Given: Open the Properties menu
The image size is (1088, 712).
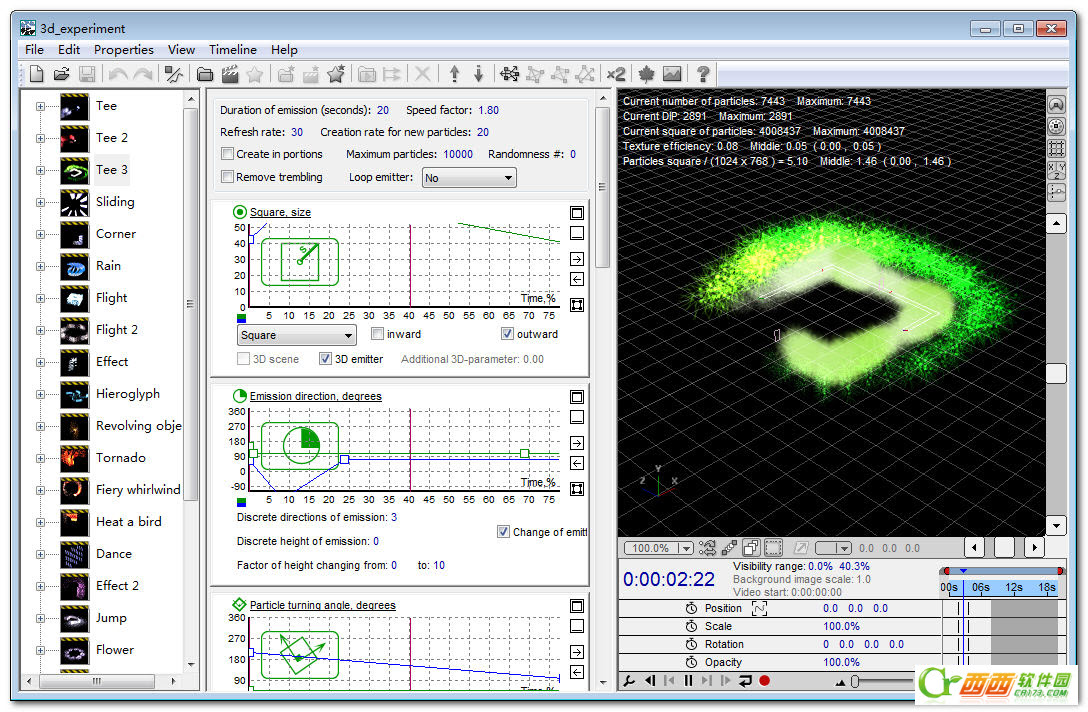Looking at the screenshot, I should pos(124,49).
